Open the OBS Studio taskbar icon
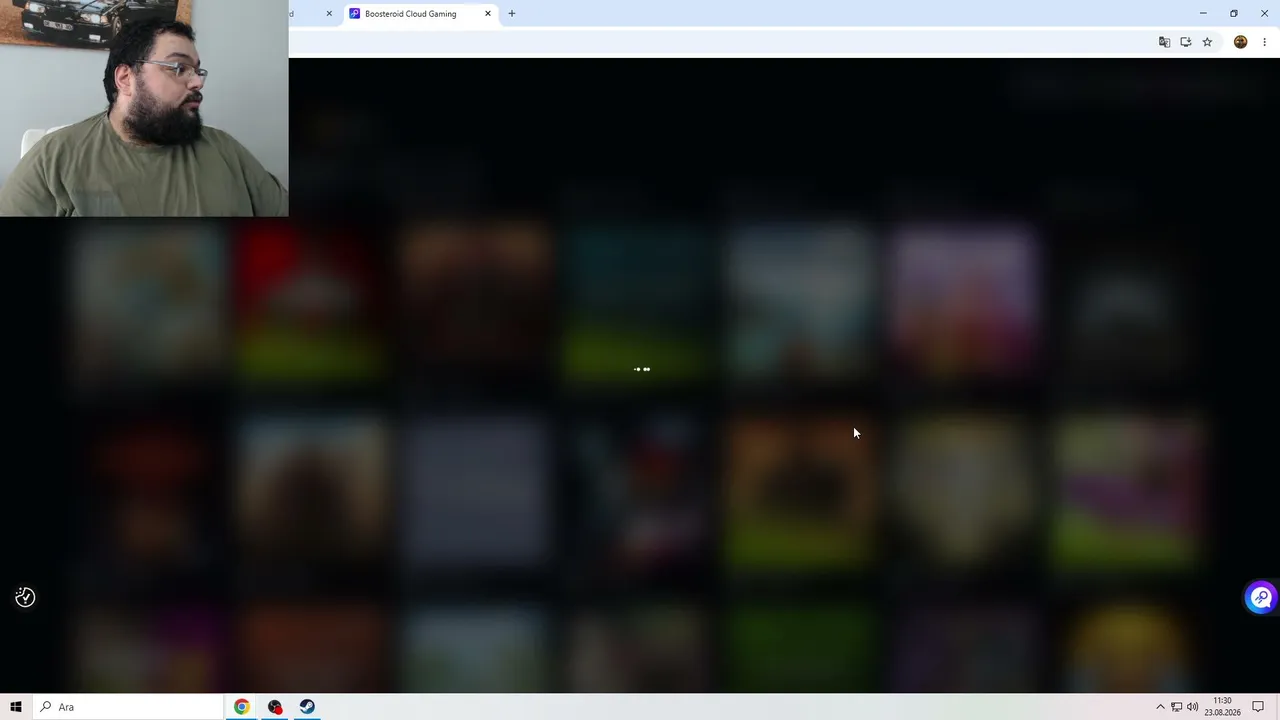Image resolution: width=1280 pixels, height=720 pixels. pyautogui.click(x=275, y=707)
